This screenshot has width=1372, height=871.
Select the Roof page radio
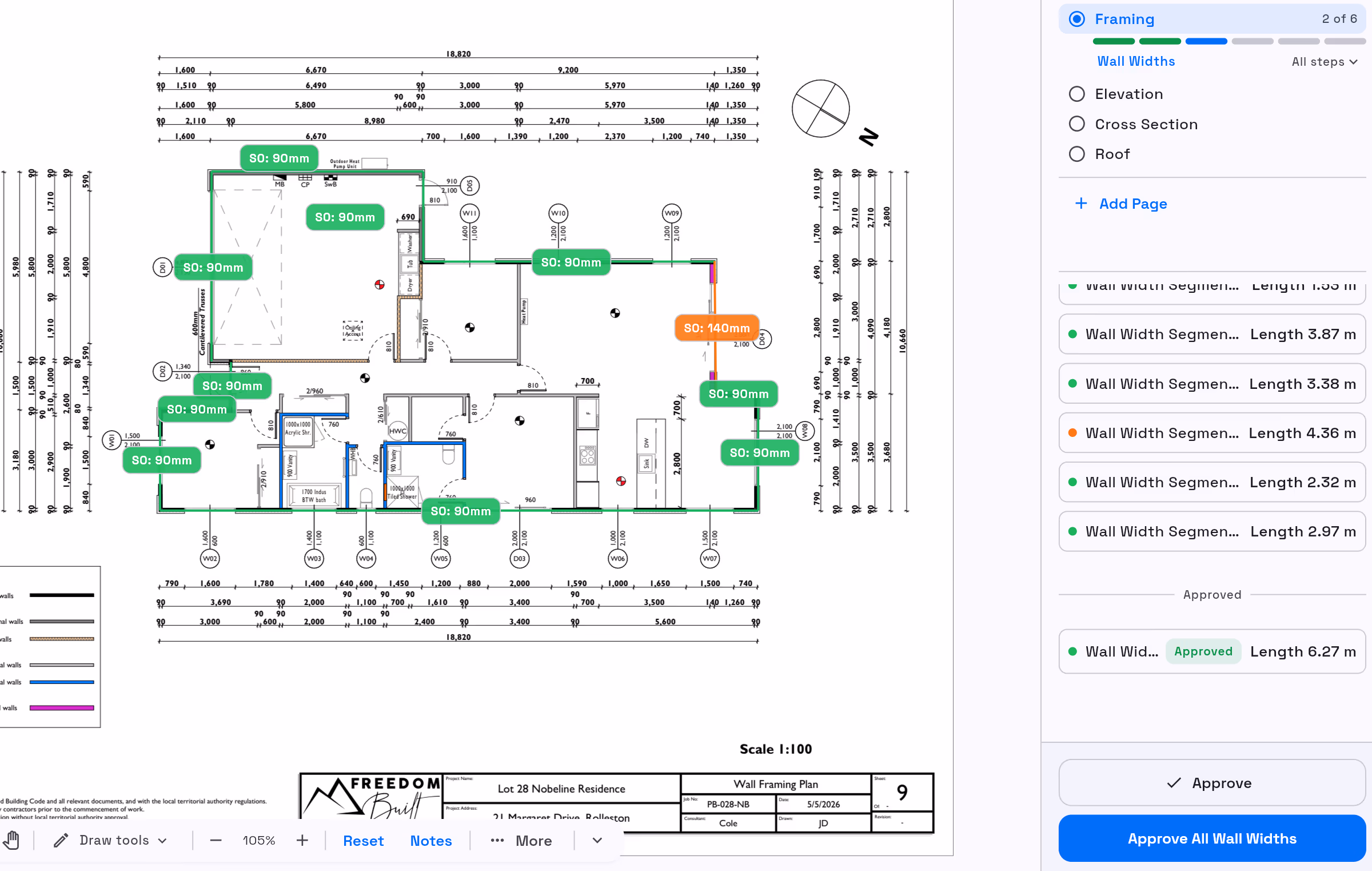(x=1077, y=154)
